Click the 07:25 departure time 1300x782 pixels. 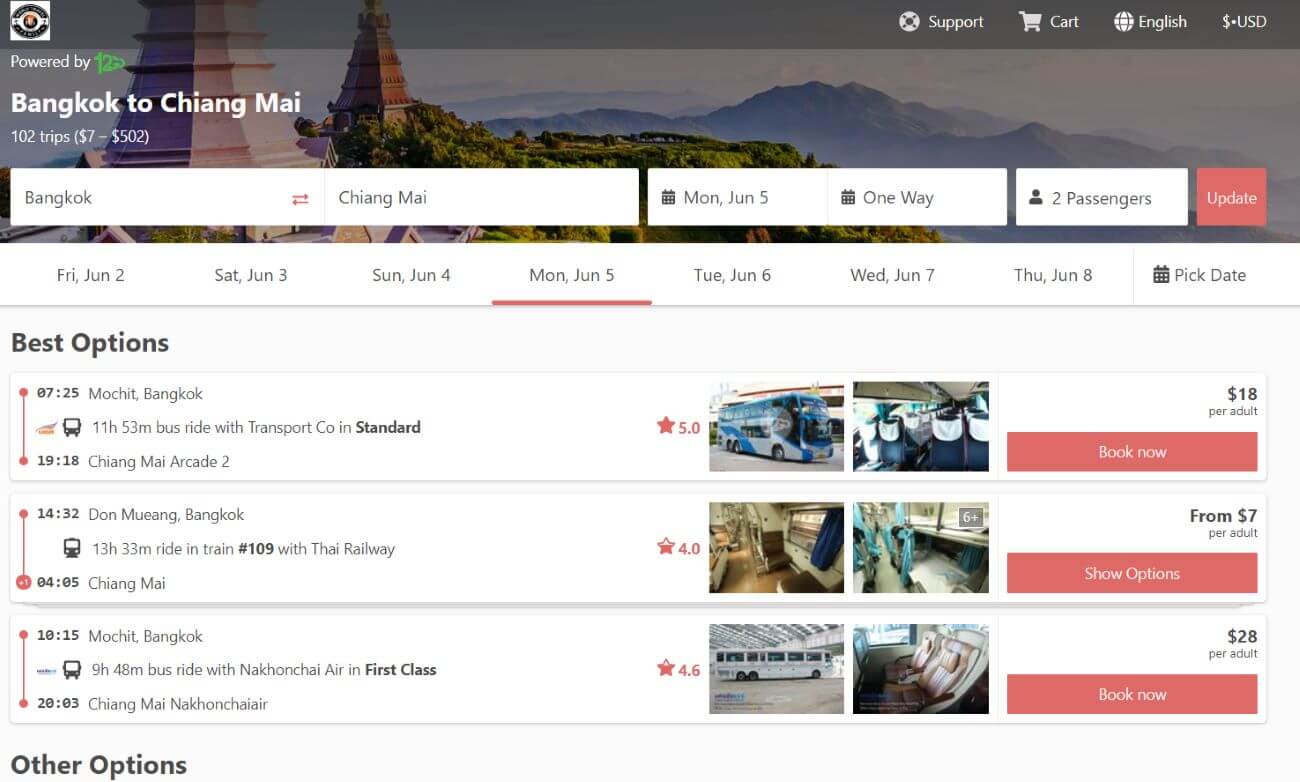click(x=57, y=393)
